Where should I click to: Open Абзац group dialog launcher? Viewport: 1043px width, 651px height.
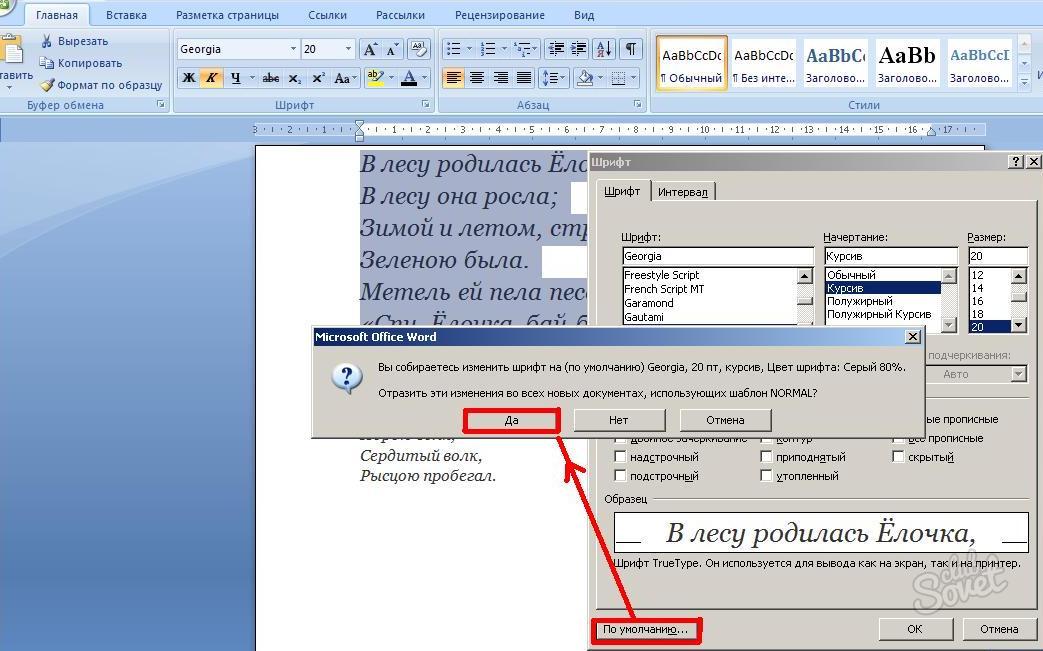(637, 104)
